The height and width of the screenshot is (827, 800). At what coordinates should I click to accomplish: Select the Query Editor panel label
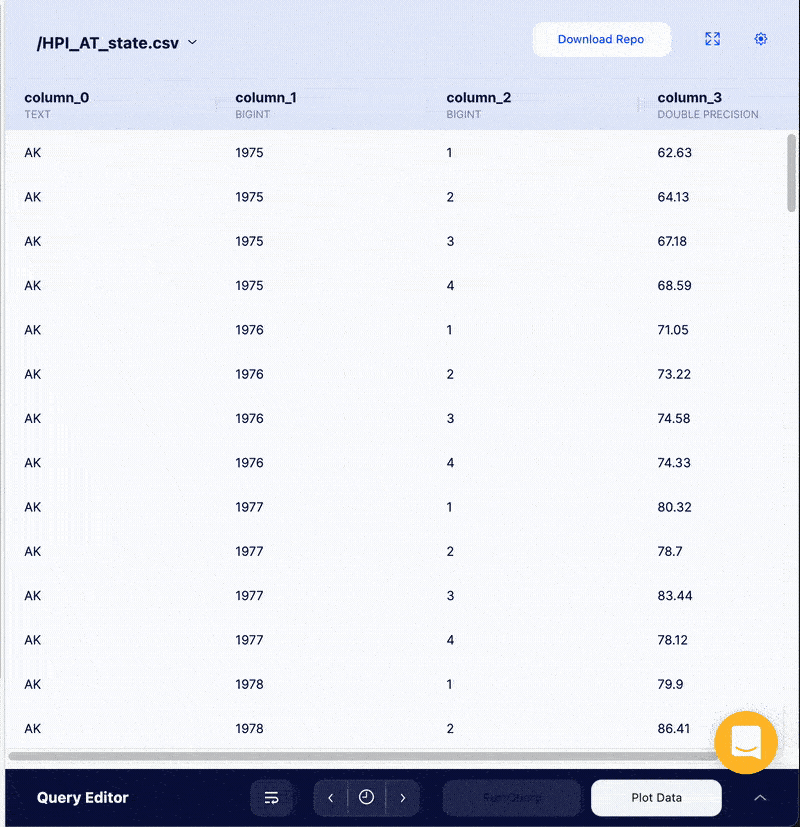82,797
